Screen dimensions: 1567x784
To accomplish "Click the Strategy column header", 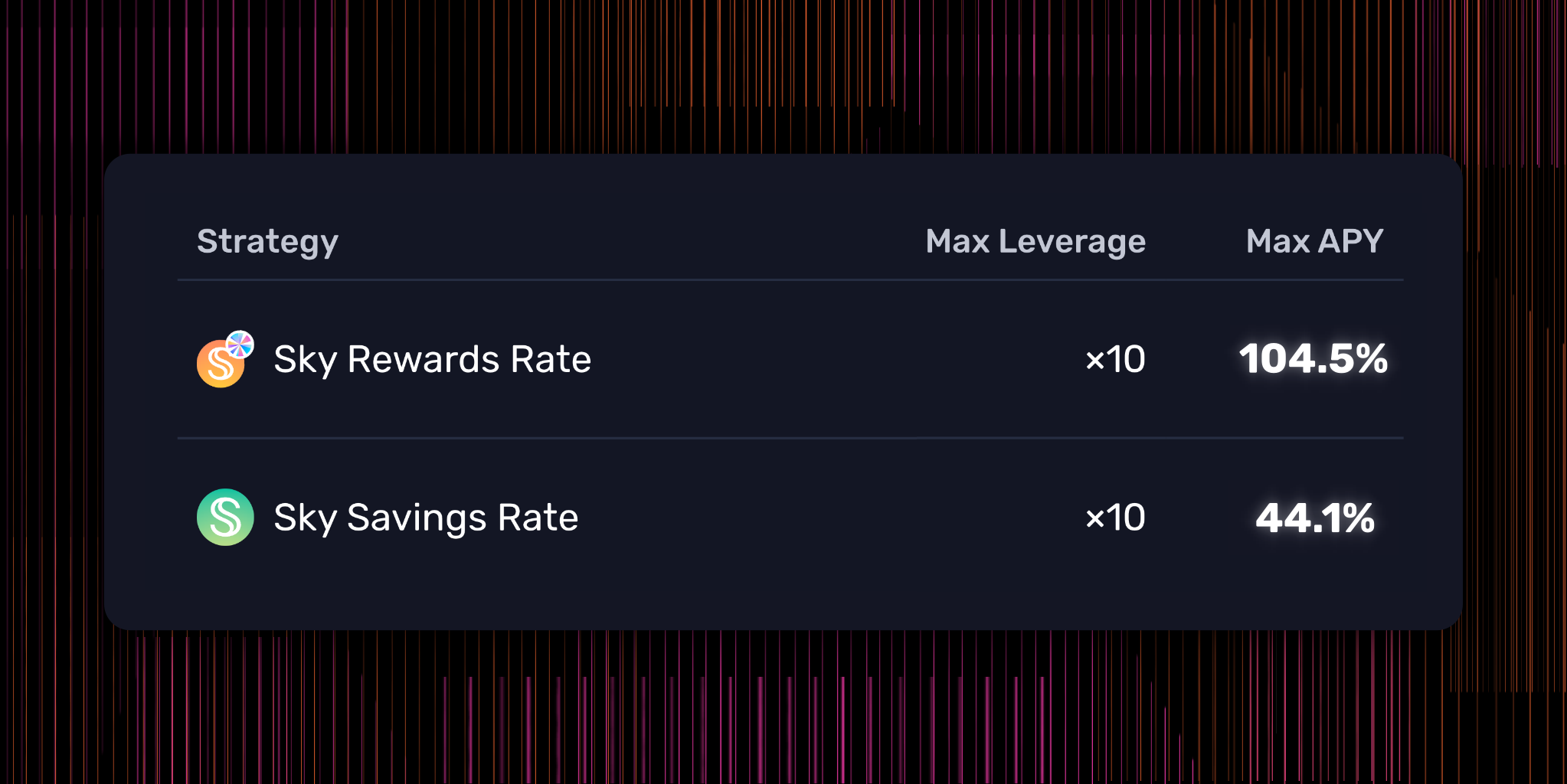I will [267, 240].
